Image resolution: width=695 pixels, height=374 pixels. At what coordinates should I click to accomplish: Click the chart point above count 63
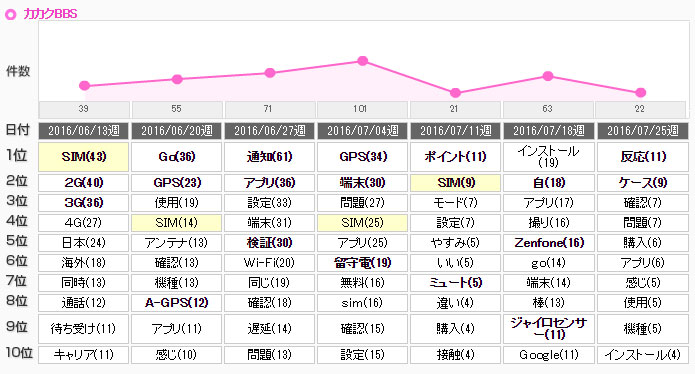548,76
